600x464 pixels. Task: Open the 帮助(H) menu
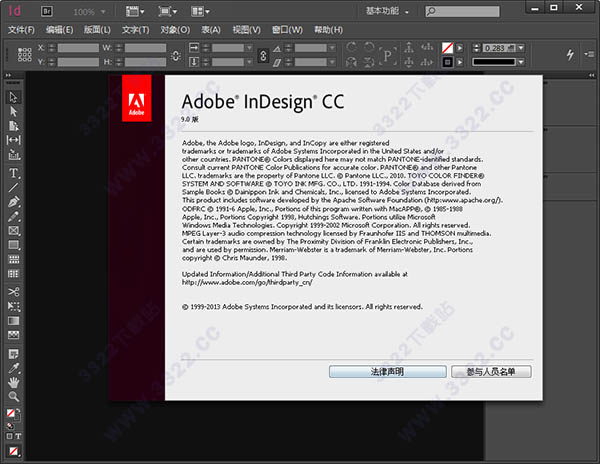(x=328, y=29)
